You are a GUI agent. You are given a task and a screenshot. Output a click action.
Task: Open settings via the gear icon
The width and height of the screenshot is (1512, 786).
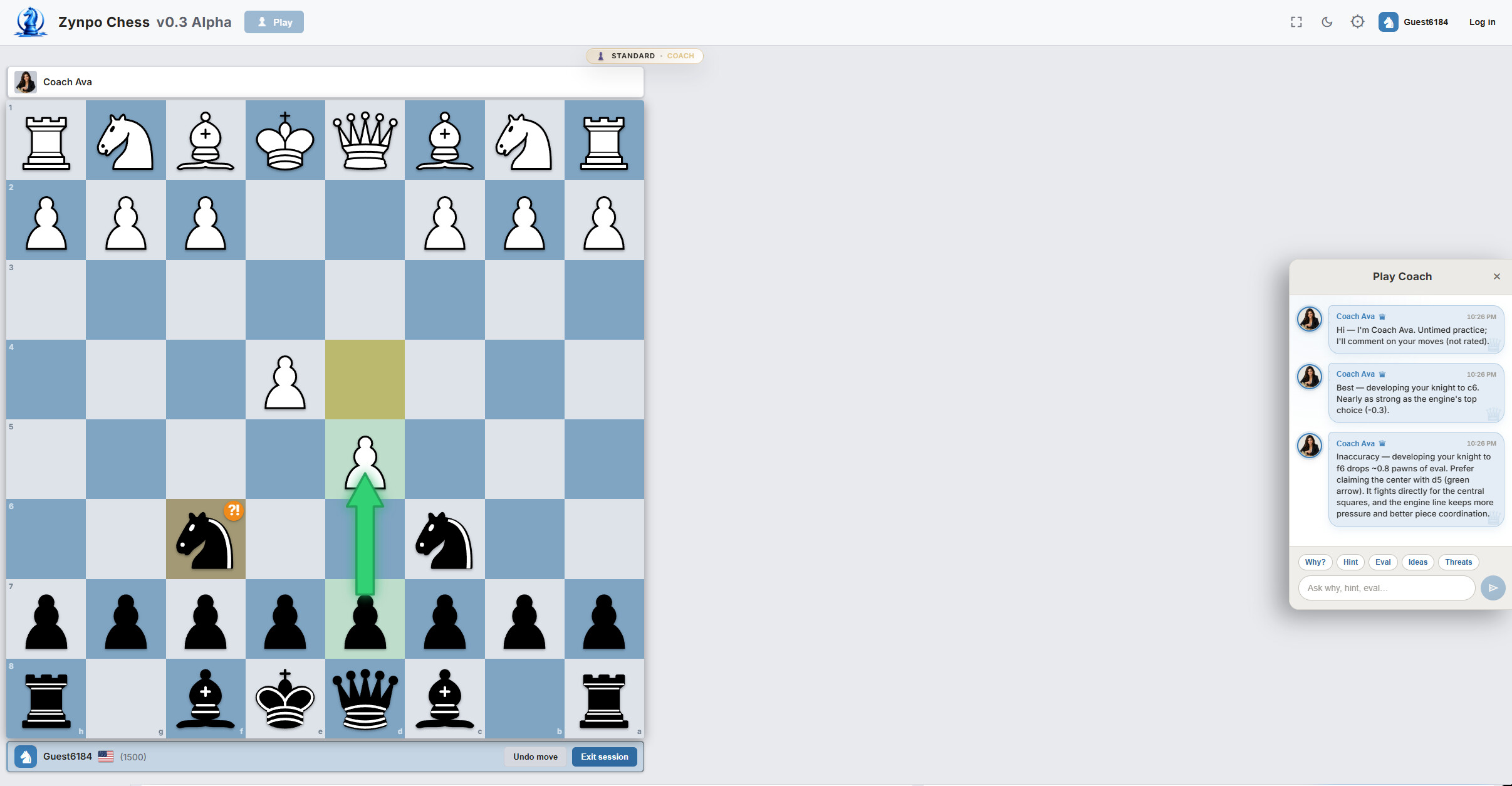pos(1357,22)
